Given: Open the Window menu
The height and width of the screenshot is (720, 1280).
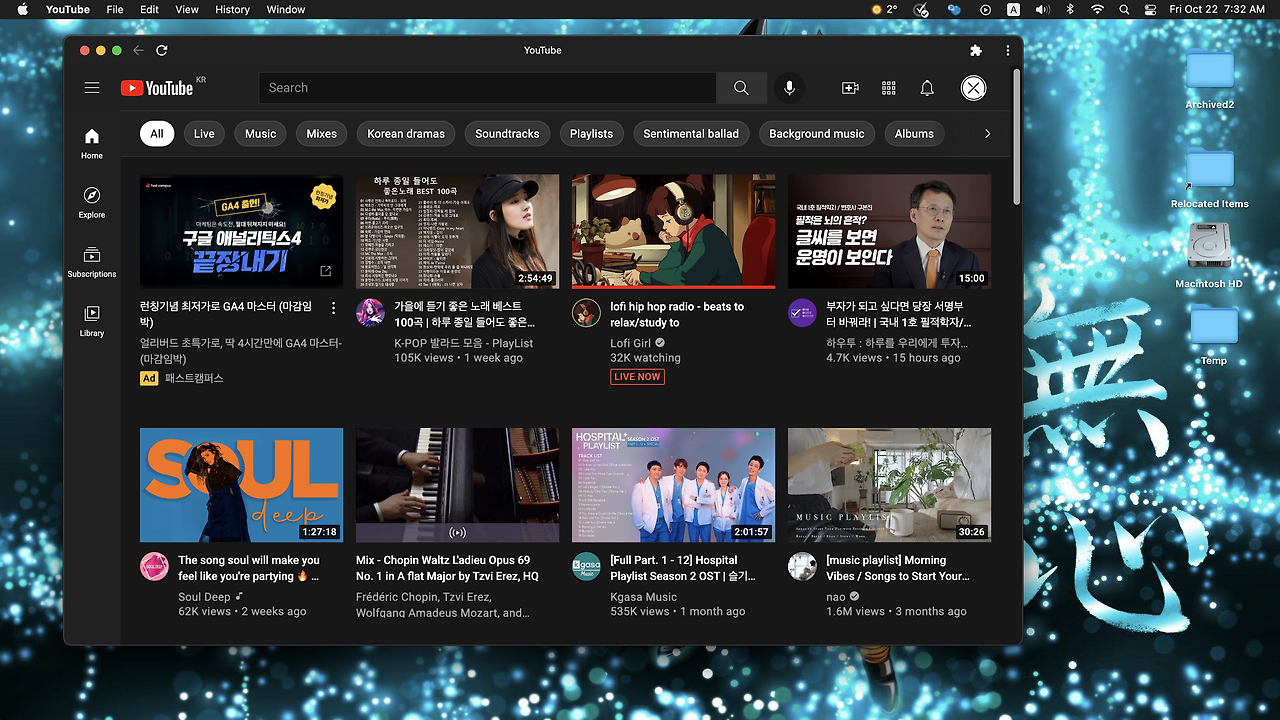Looking at the screenshot, I should [x=286, y=9].
